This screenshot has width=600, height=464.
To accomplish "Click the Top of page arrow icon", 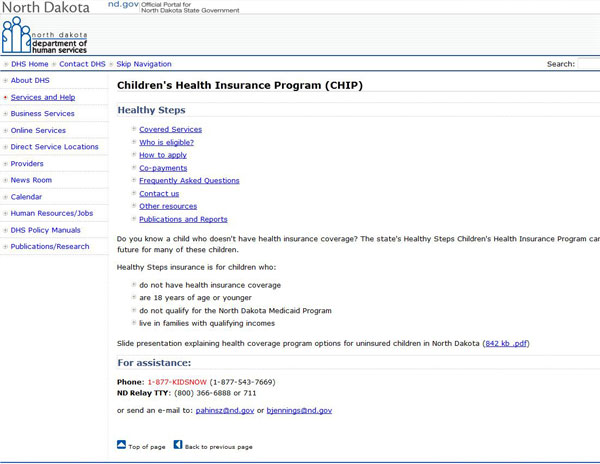I will click(121, 444).
